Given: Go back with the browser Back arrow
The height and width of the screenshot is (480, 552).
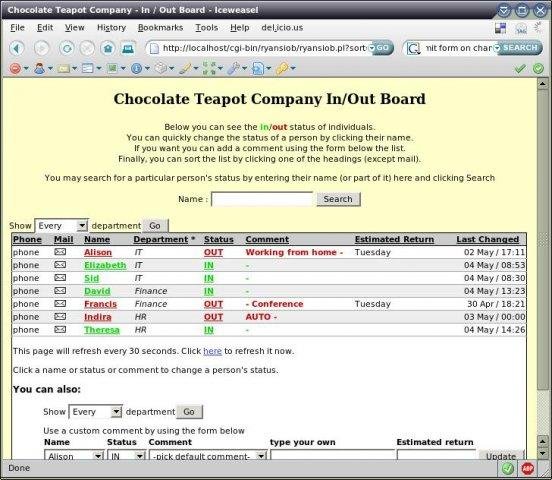Looking at the screenshot, I should click(17, 48).
